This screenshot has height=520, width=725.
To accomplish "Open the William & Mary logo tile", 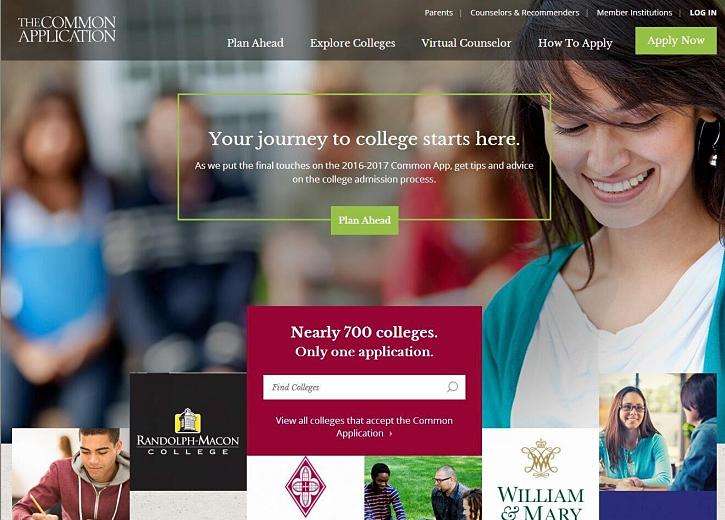I will tap(541, 474).
